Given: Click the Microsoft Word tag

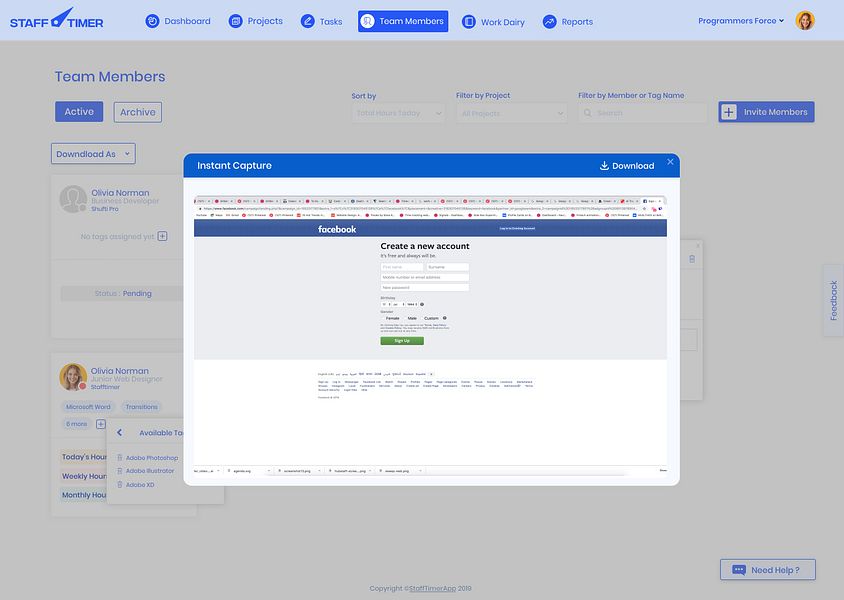Looking at the screenshot, I should pos(88,407).
